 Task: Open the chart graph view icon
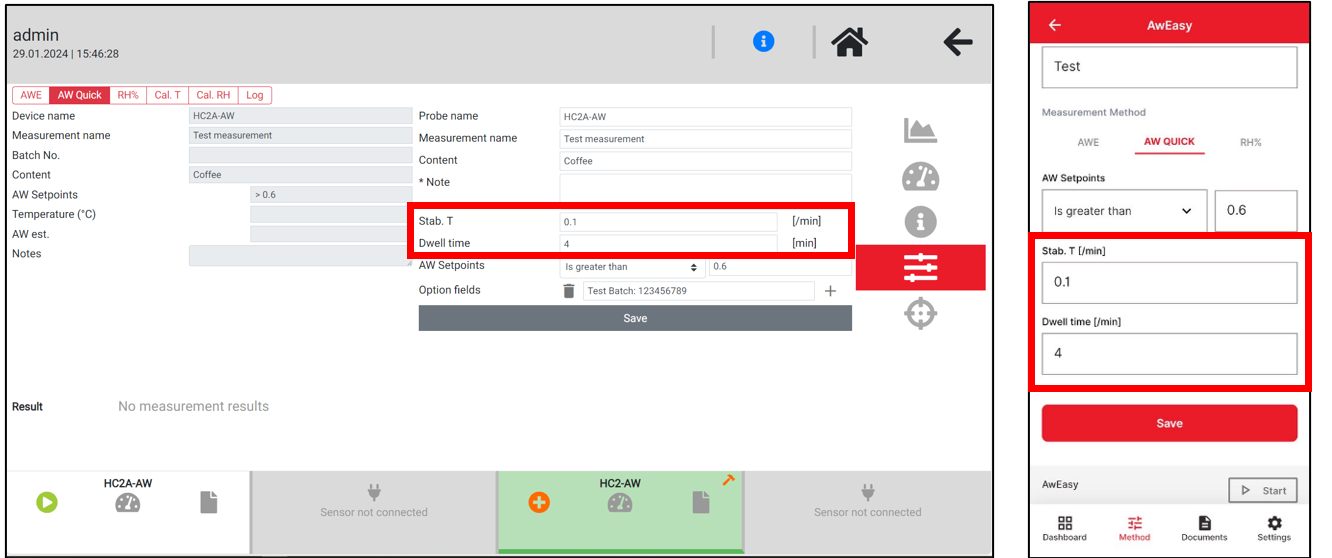point(920,130)
